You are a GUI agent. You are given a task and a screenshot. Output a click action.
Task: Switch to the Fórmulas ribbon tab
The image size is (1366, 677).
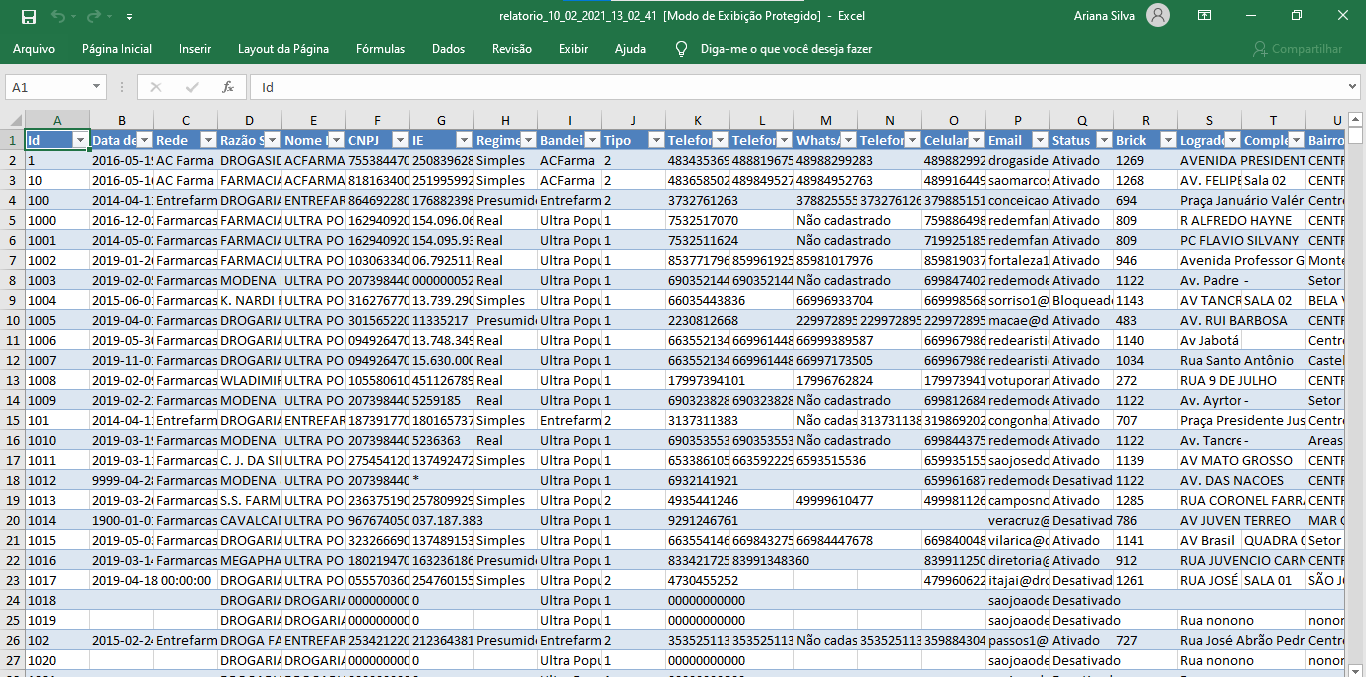[380, 49]
